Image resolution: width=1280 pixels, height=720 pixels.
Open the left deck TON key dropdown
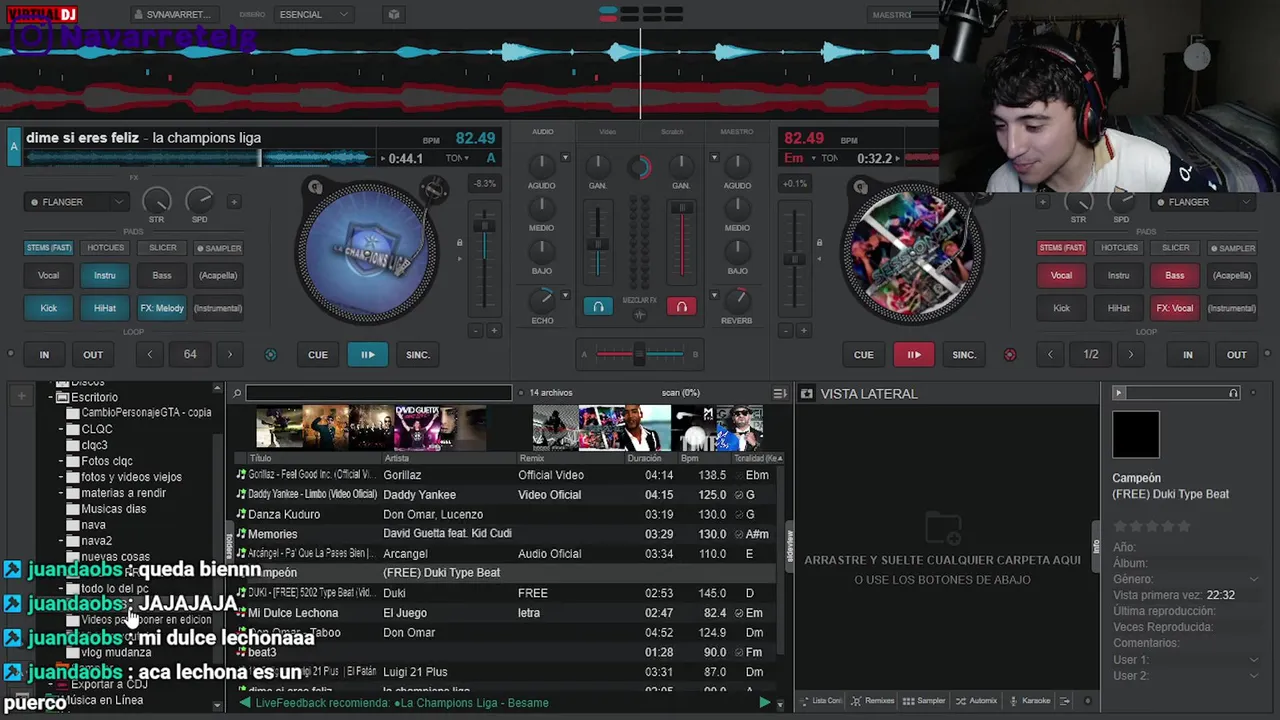point(456,158)
